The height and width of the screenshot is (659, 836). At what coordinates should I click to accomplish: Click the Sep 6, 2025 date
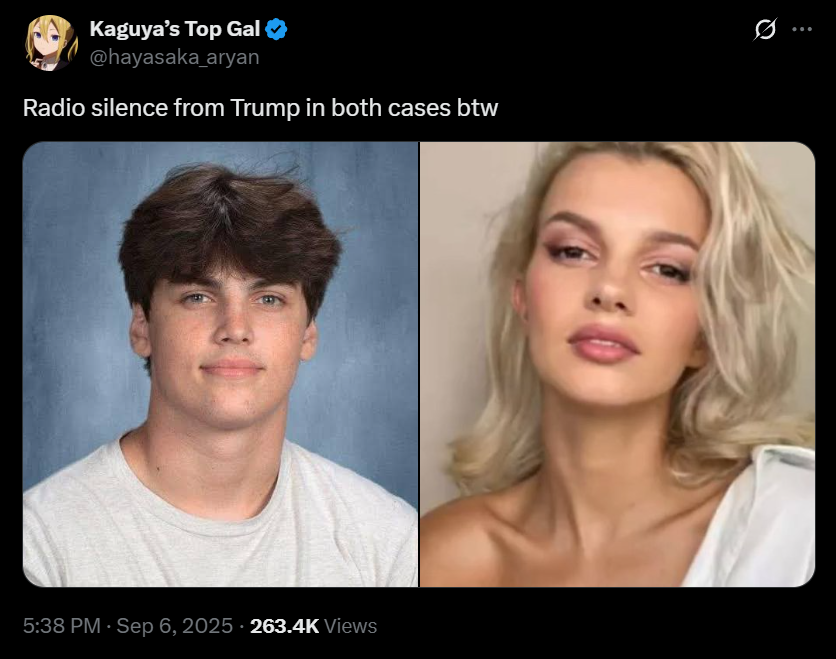(175, 626)
